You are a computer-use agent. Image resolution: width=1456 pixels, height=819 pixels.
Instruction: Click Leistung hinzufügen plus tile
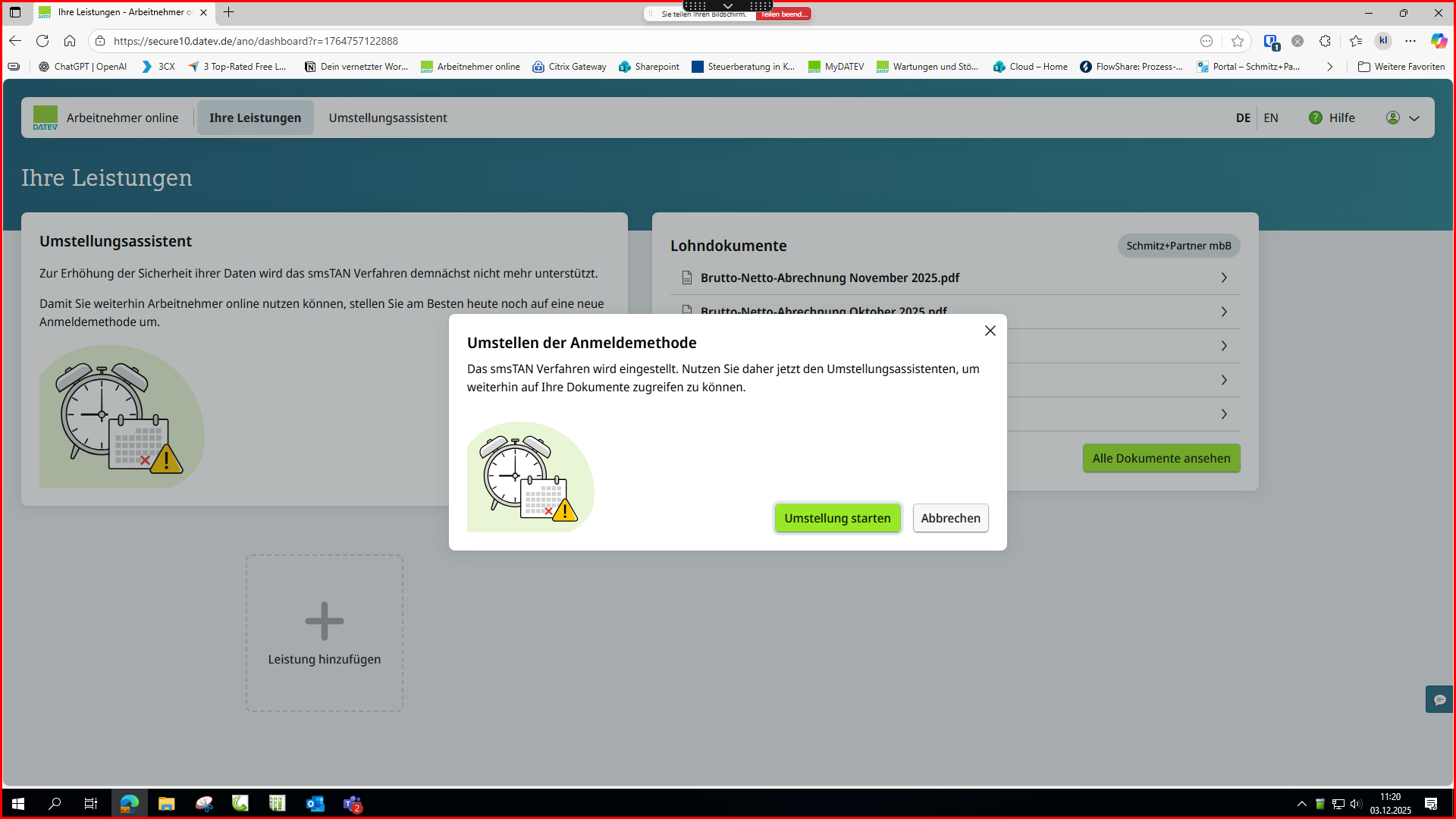click(x=325, y=633)
